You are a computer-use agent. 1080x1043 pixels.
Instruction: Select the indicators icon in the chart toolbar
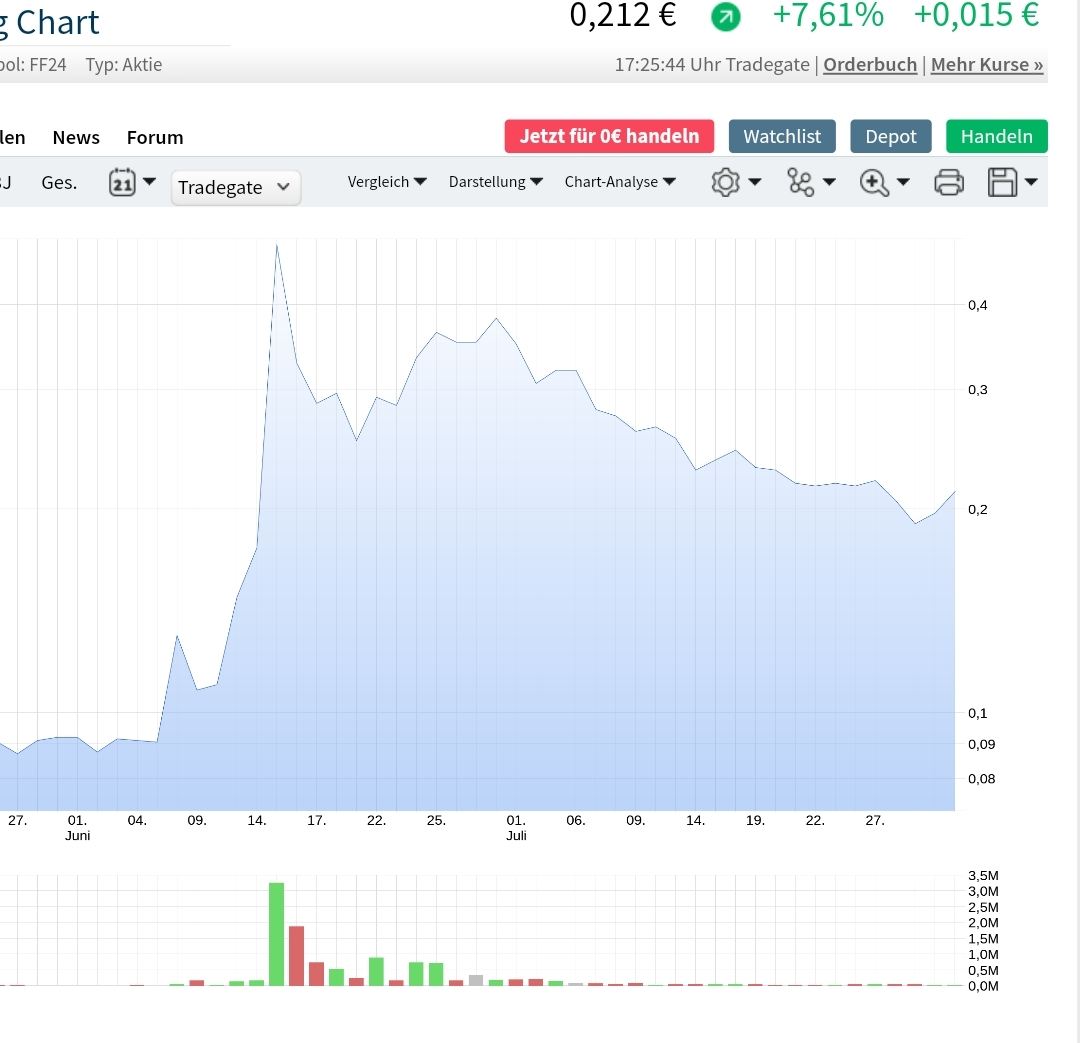[801, 182]
